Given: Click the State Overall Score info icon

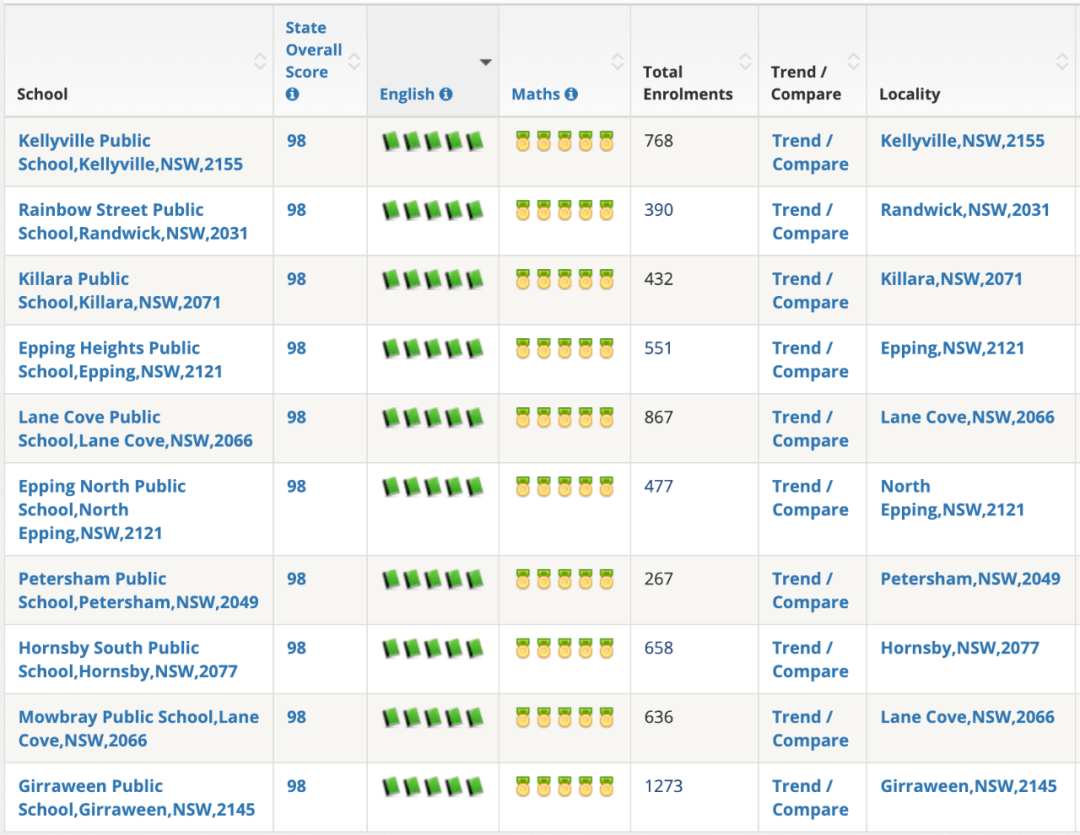Looking at the screenshot, I should coord(292,94).
